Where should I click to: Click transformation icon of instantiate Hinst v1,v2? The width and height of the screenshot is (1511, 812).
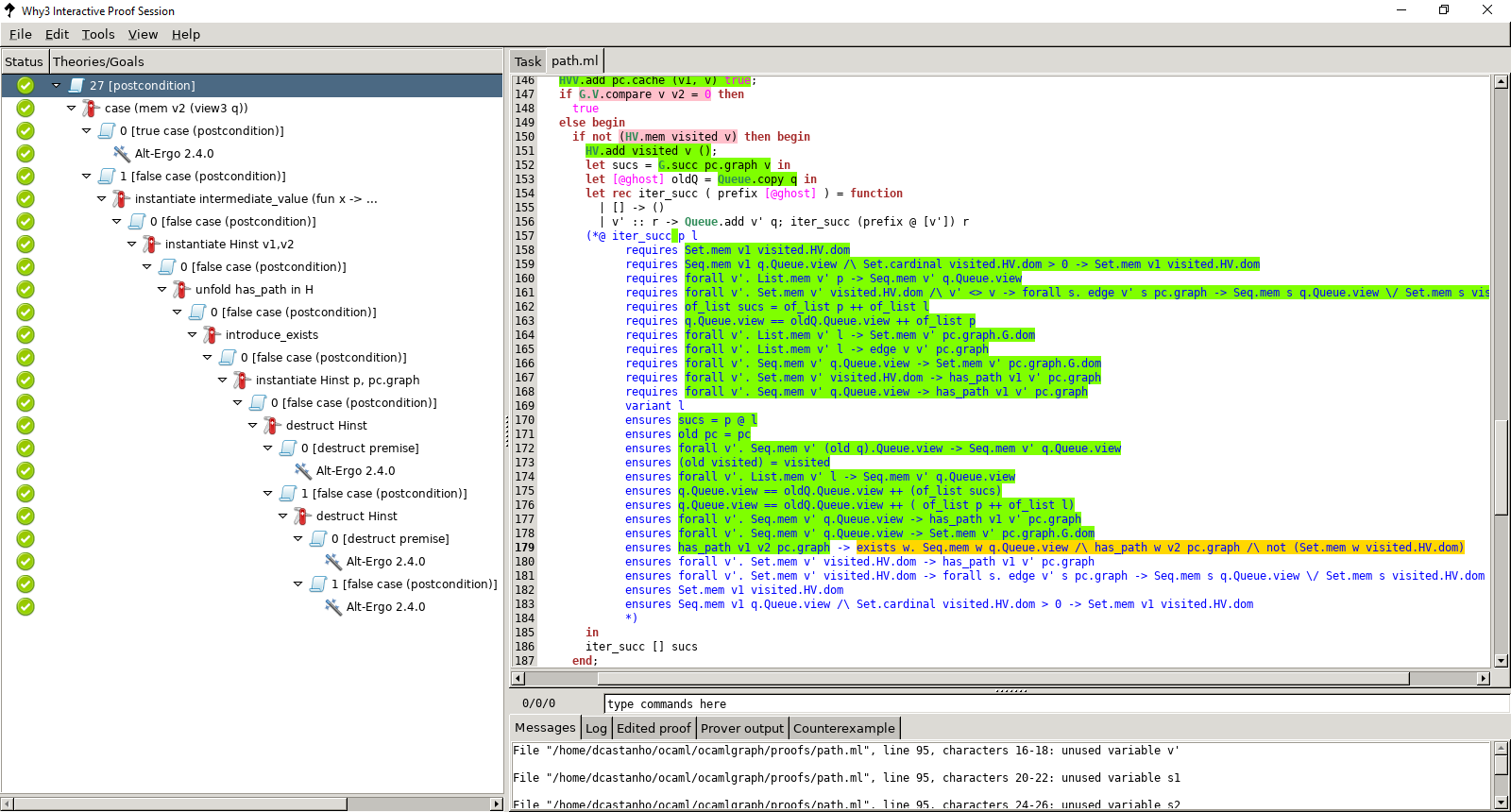pyautogui.click(x=152, y=244)
